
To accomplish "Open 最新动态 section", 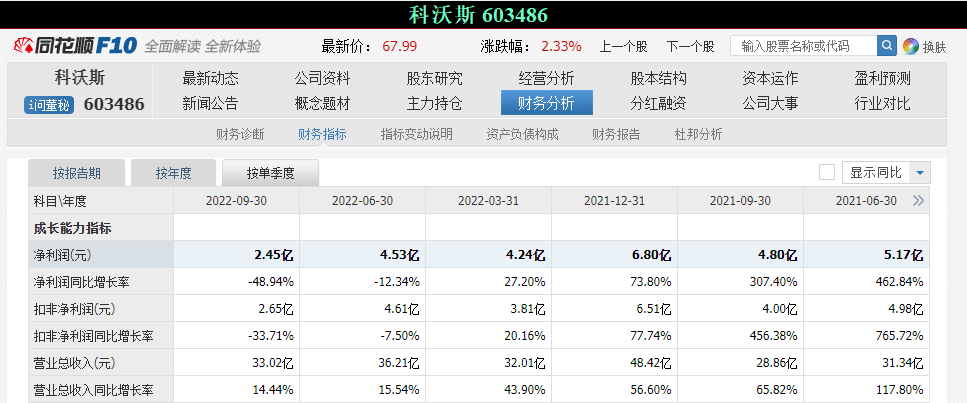I will (210, 78).
